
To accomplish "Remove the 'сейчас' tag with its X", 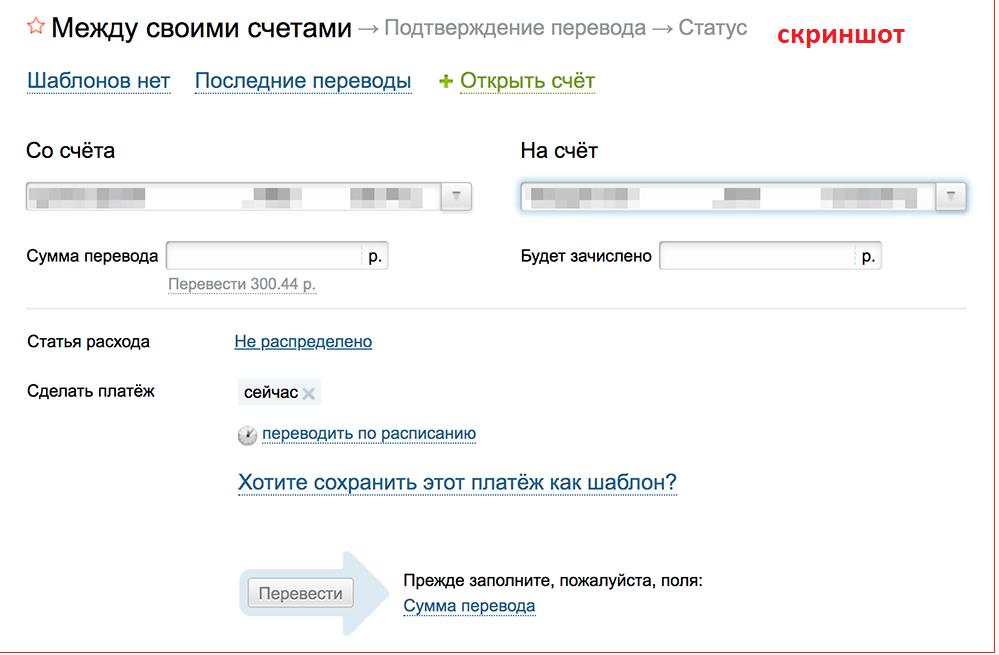I will point(309,394).
